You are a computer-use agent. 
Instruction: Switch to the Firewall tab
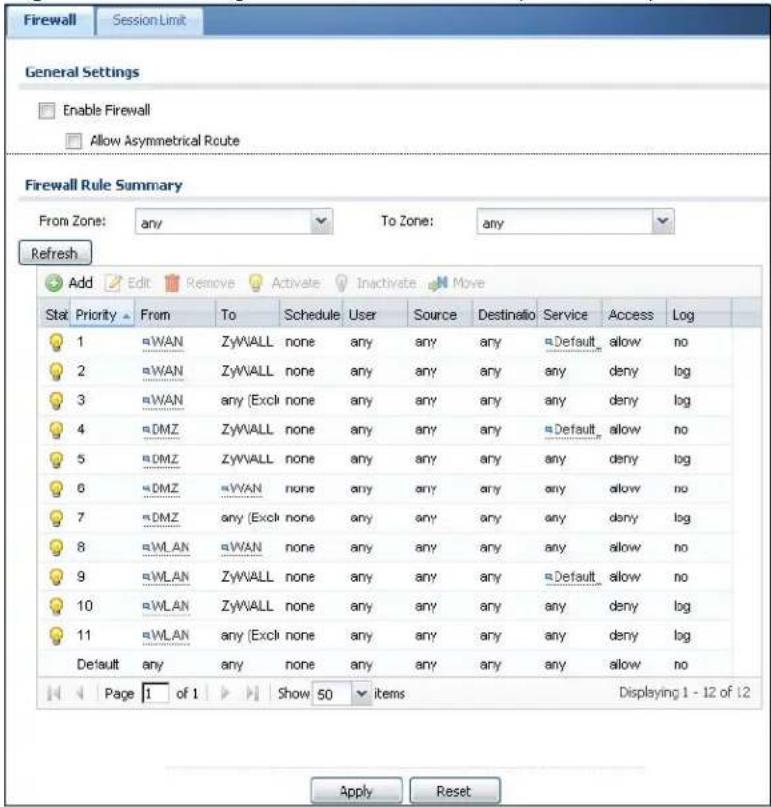click(x=50, y=20)
